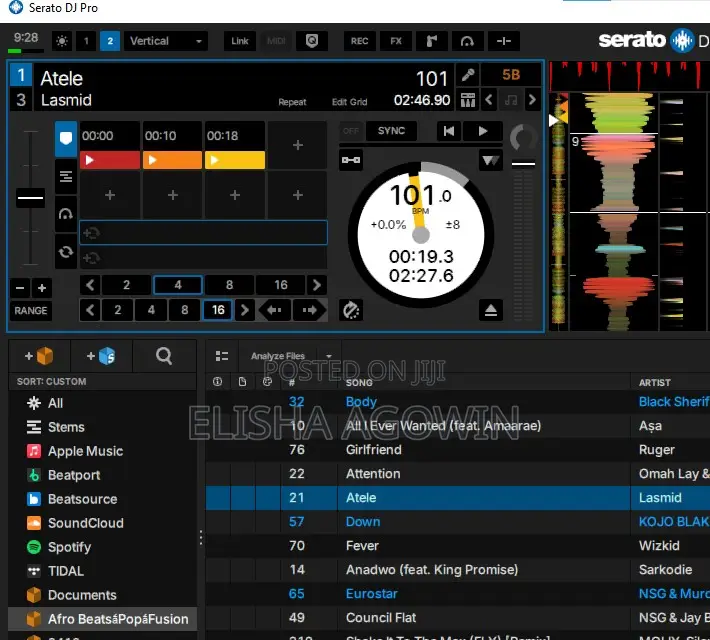Jump to previous track button
The image size is (710, 640).
click(x=449, y=131)
